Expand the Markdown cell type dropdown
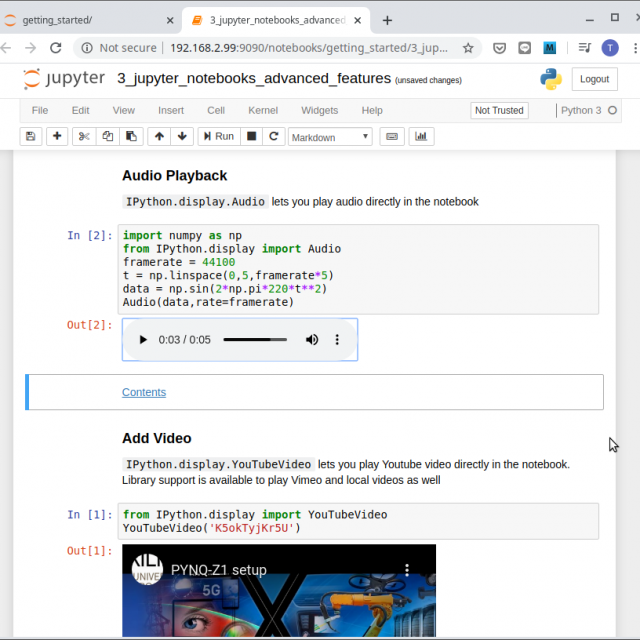640x640 pixels. click(x=330, y=137)
